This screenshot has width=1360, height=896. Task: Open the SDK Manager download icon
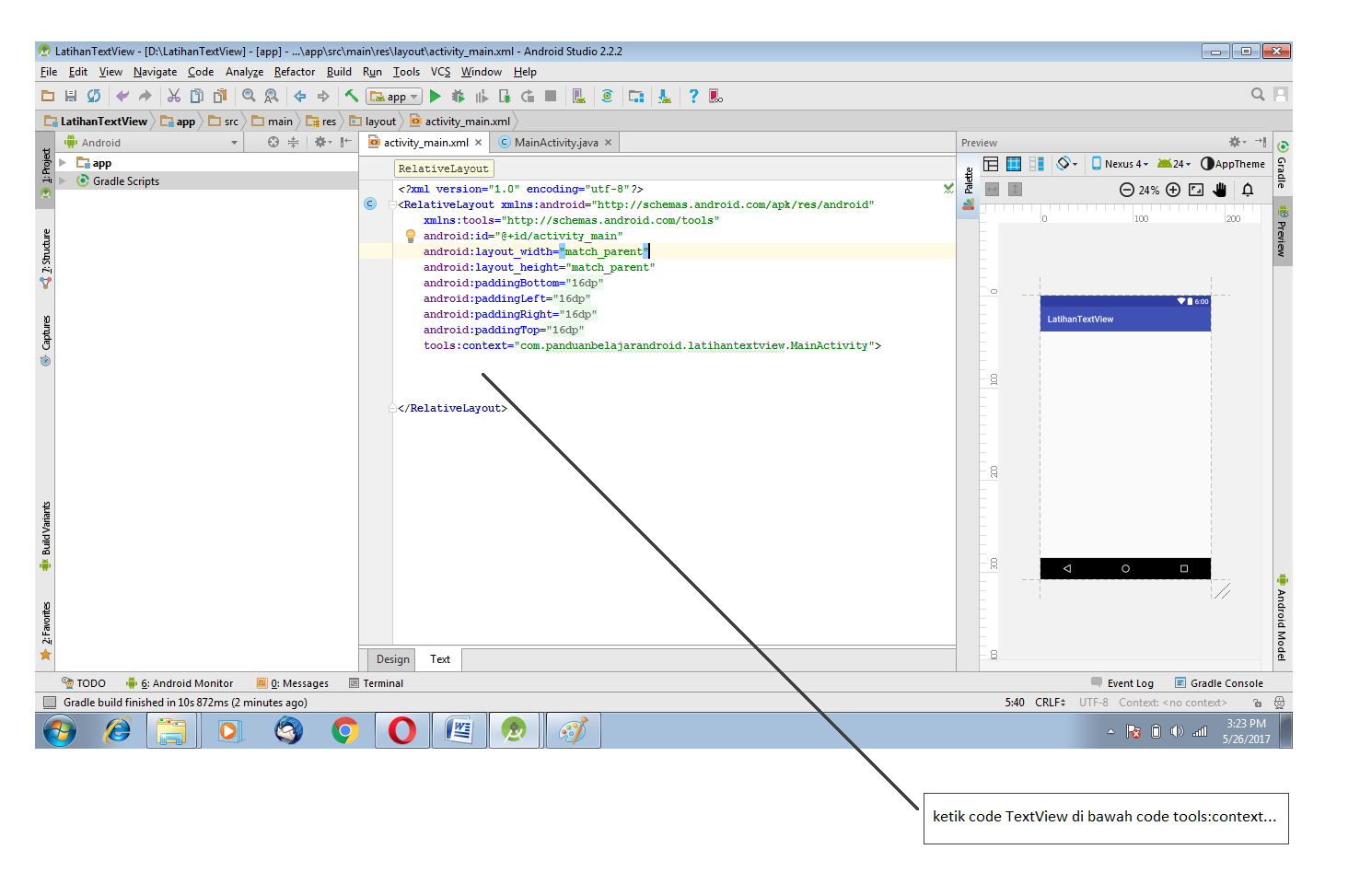tap(665, 96)
